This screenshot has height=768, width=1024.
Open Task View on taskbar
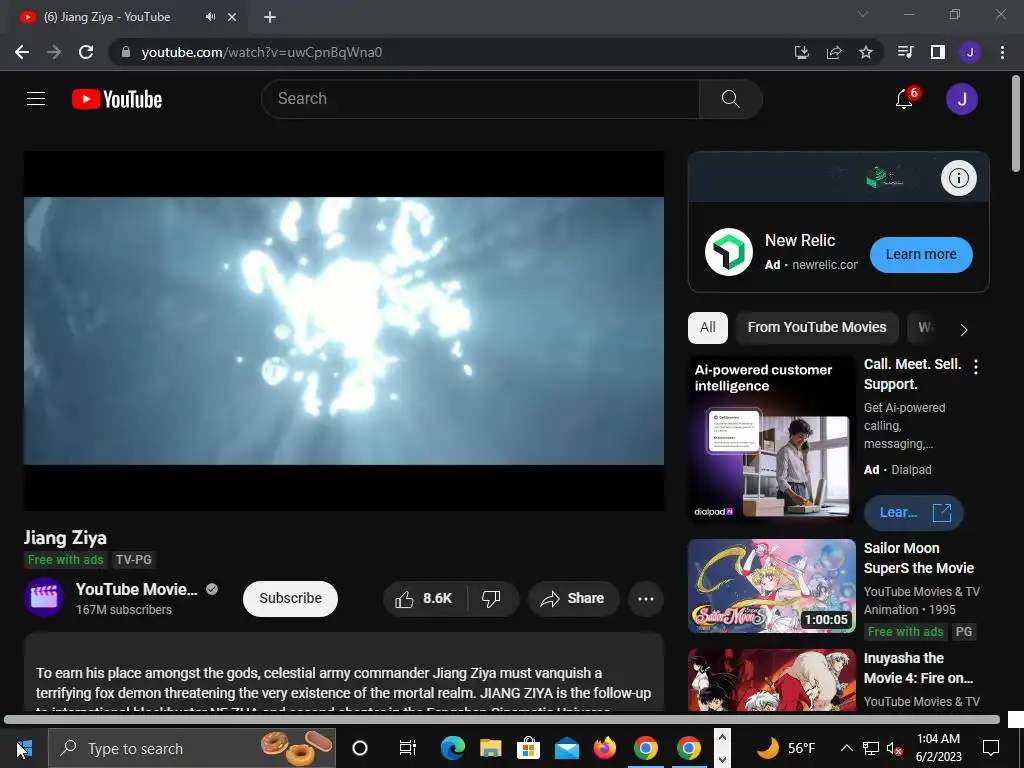point(408,748)
